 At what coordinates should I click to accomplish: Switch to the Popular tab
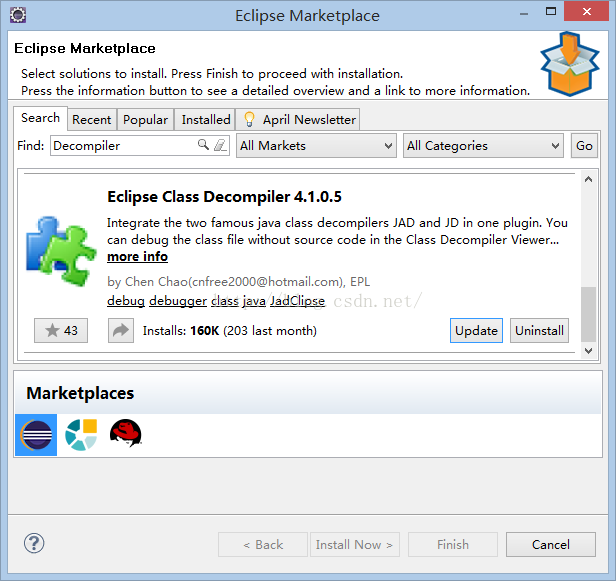(x=145, y=119)
